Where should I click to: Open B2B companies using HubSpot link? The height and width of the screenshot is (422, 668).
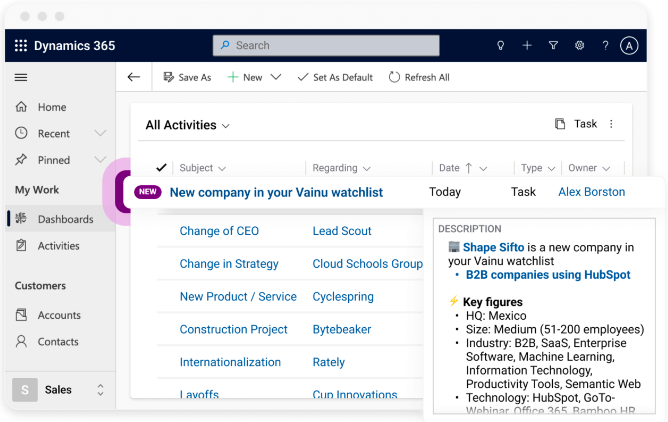point(548,275)
